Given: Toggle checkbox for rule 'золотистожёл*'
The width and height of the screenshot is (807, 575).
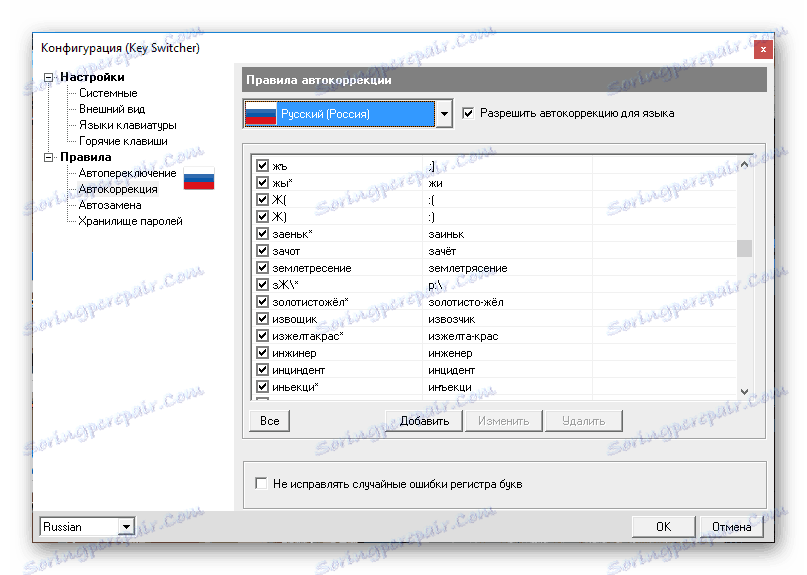Looking at the screenshot, I should click(x=262, y=302).
